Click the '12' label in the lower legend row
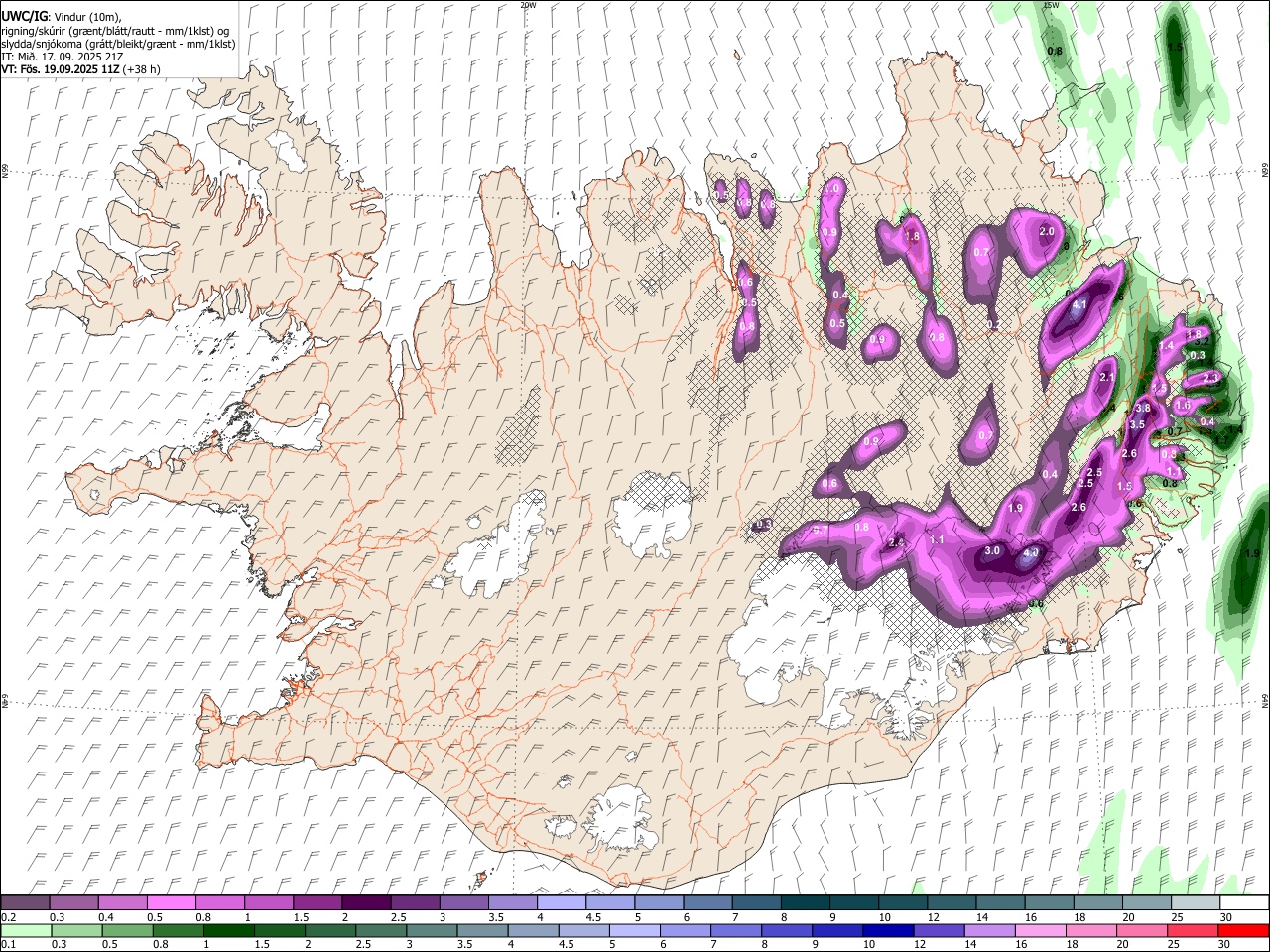 [x=920, y=945]
